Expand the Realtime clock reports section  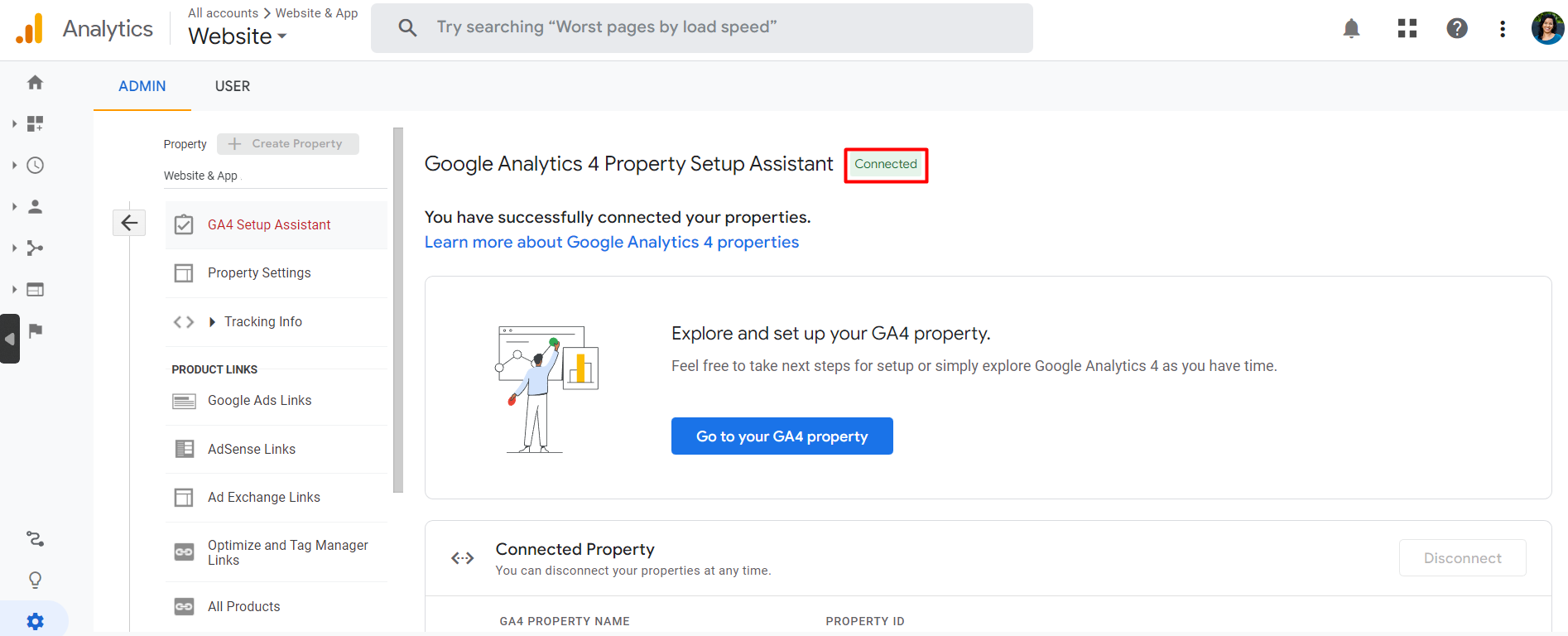[x=35, y=166]
